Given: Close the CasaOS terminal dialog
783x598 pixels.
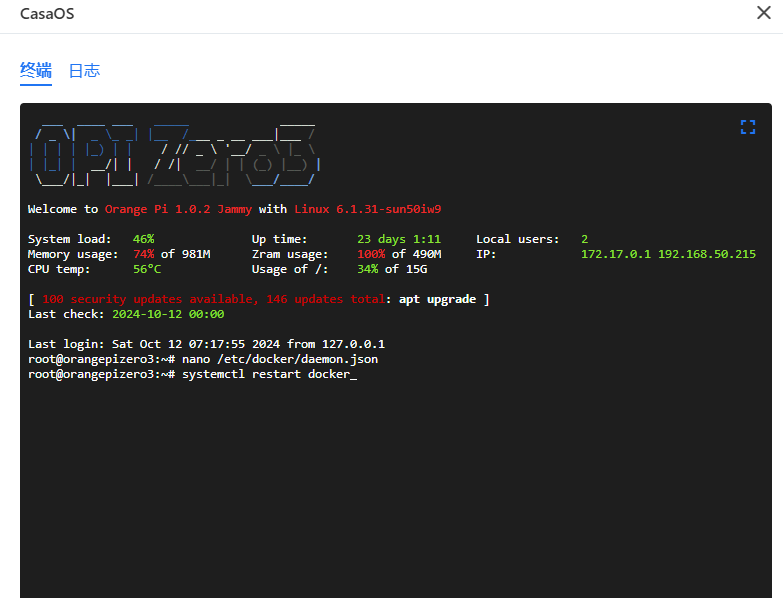Looking at the screenshot, I should point(764,13).
